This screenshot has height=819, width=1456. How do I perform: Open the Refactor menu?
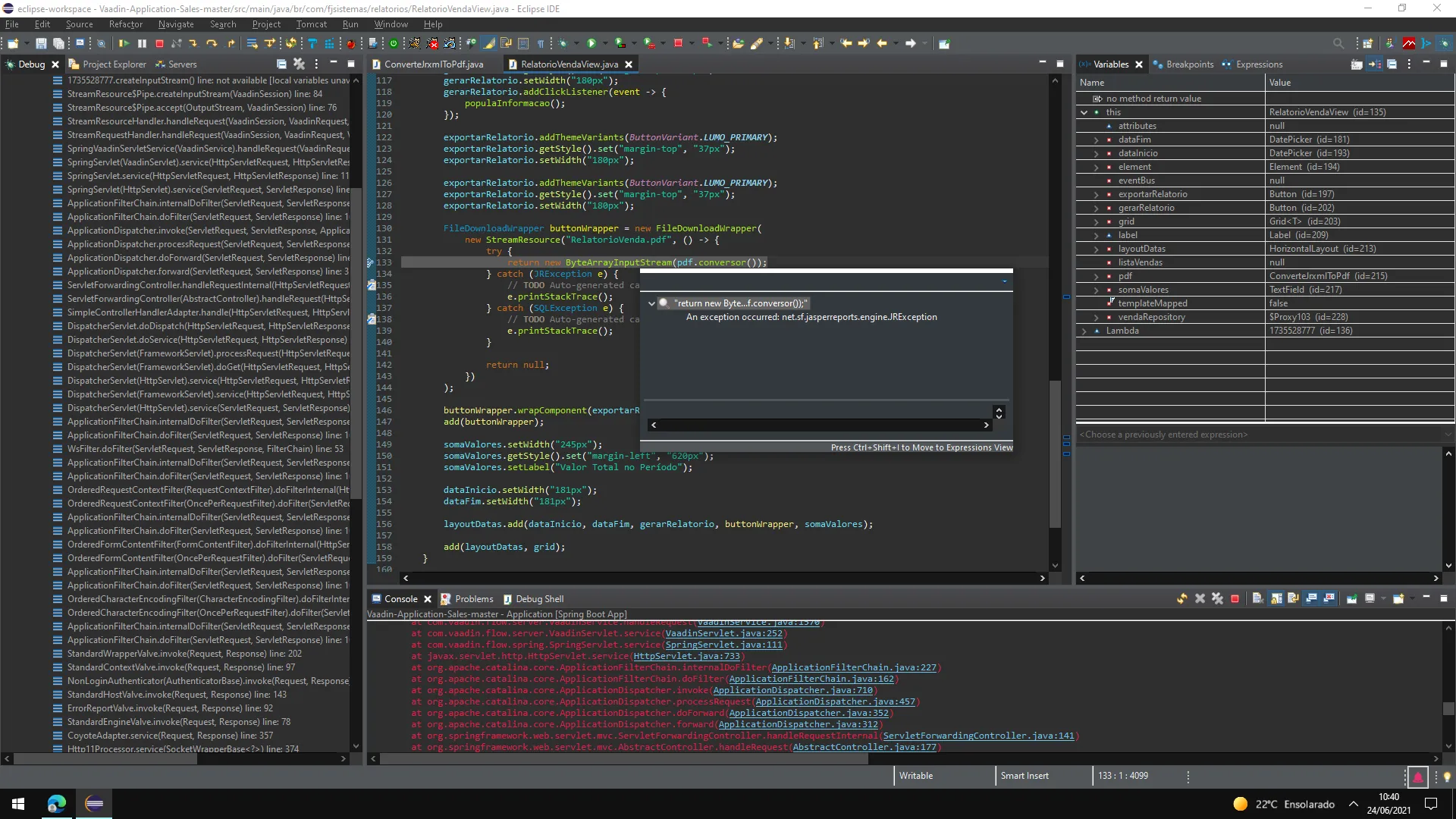[125, 24]
